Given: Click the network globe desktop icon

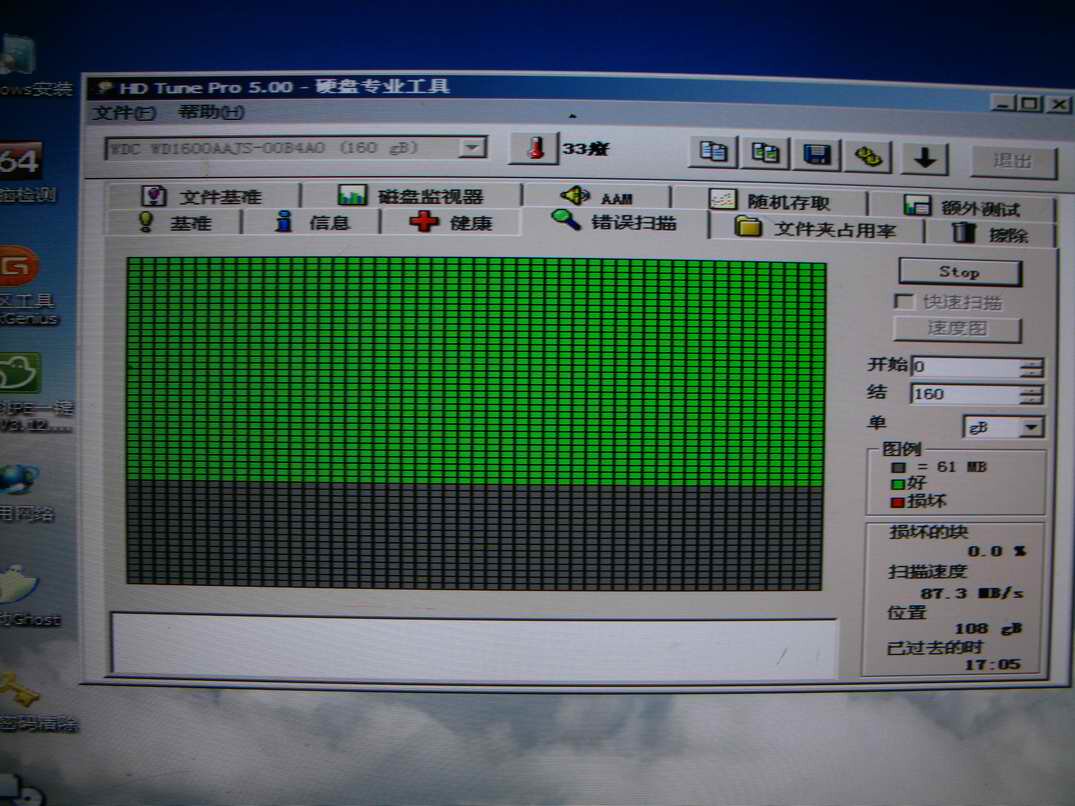Looking at the screenshot, I should pyautogui.click(x=19, y=480).
